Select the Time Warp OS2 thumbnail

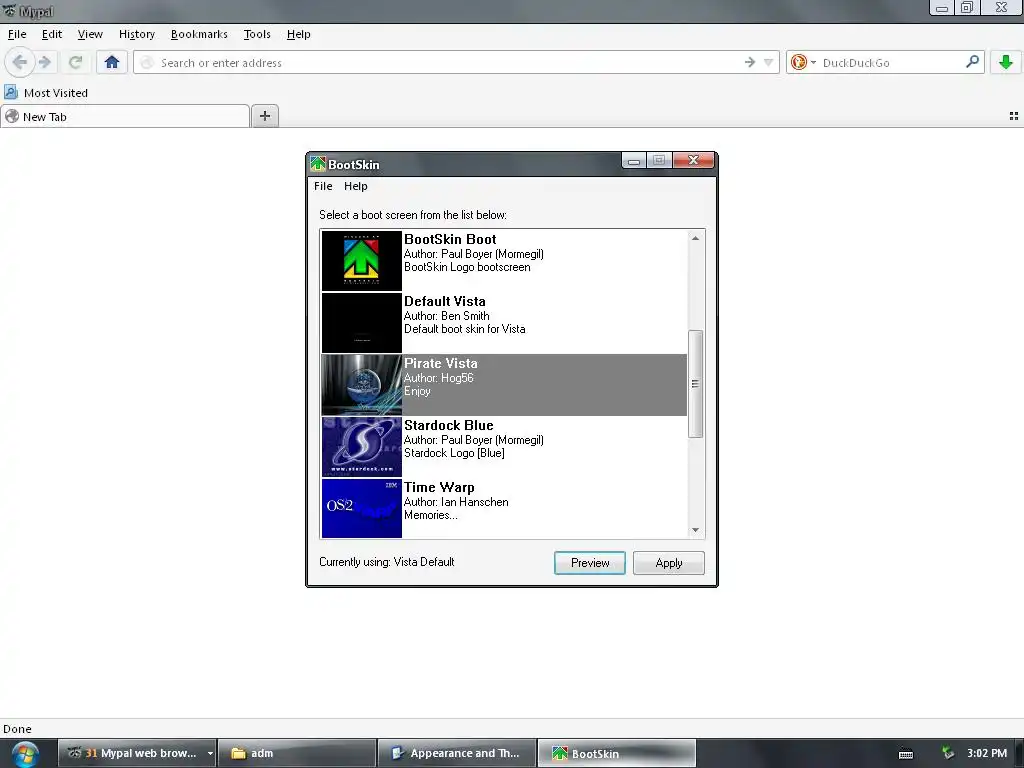(x=361, y=508)
